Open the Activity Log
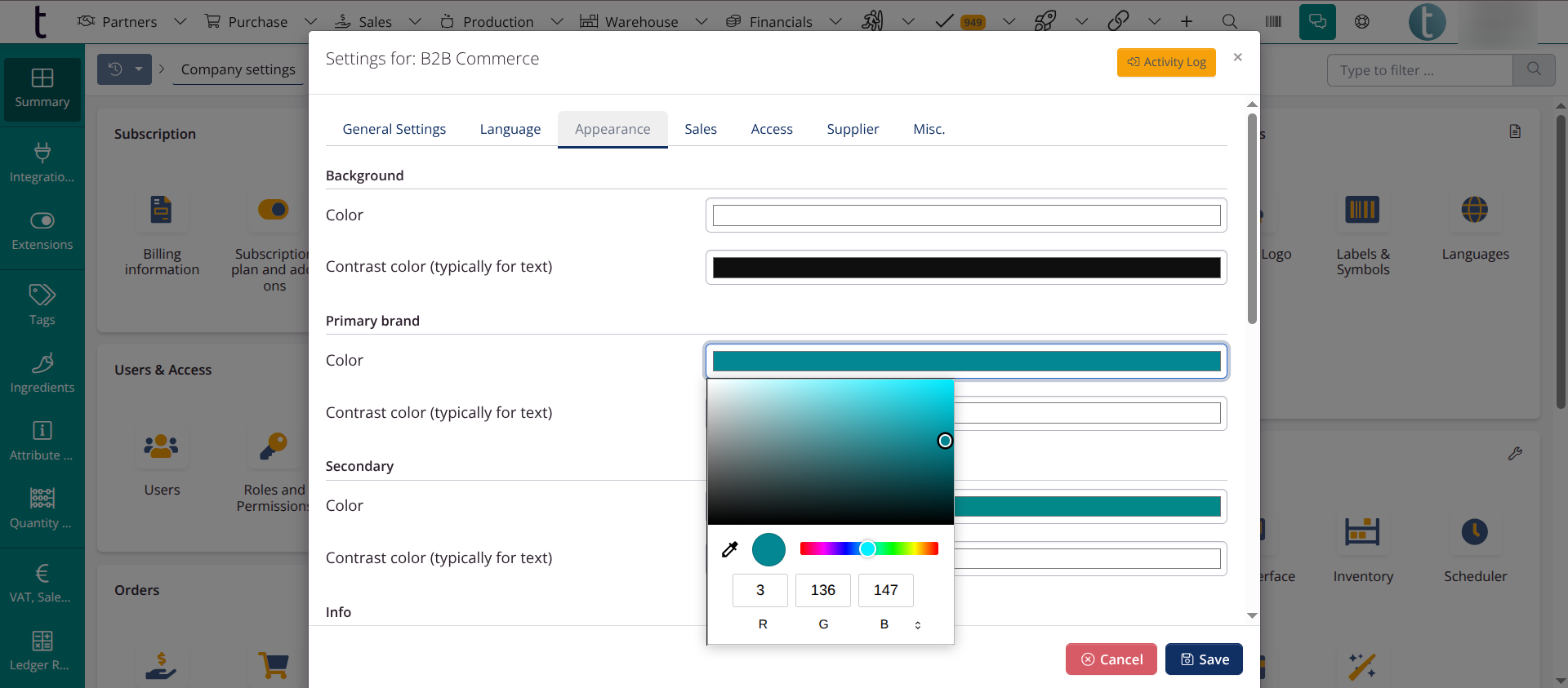Image resolution: width=1568 pixels, height=688 pixels. click(x=1166, y=62)
